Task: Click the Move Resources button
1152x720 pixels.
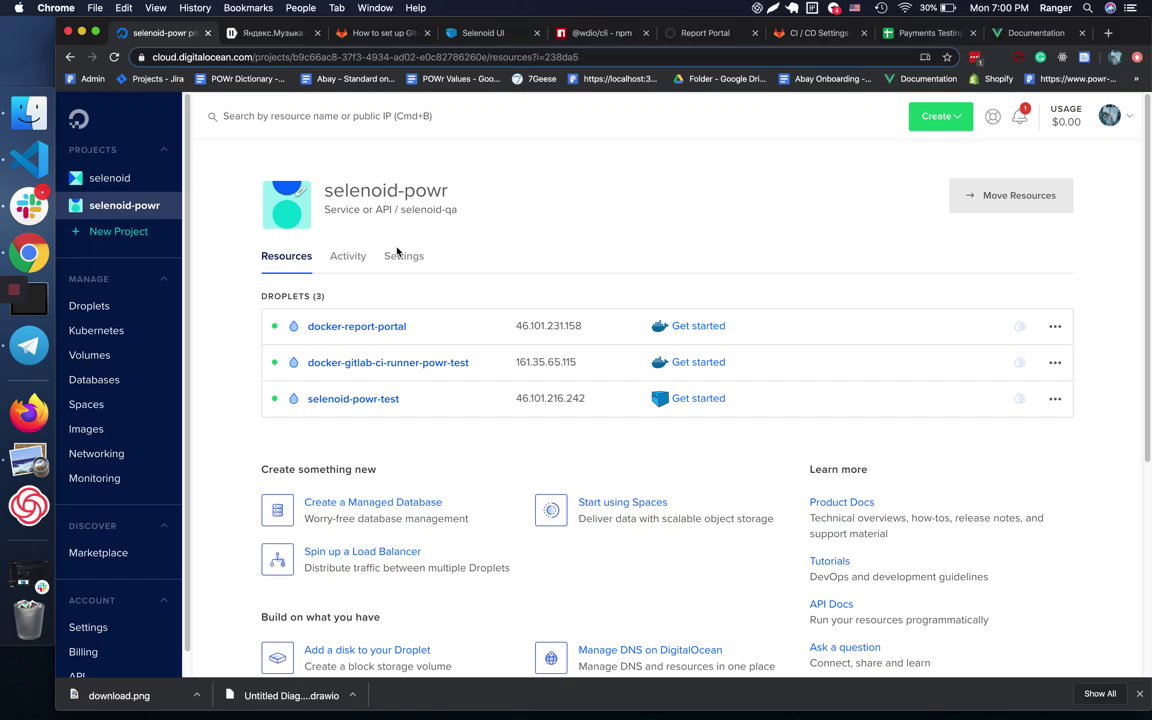Action: (x=1011, y=195)
